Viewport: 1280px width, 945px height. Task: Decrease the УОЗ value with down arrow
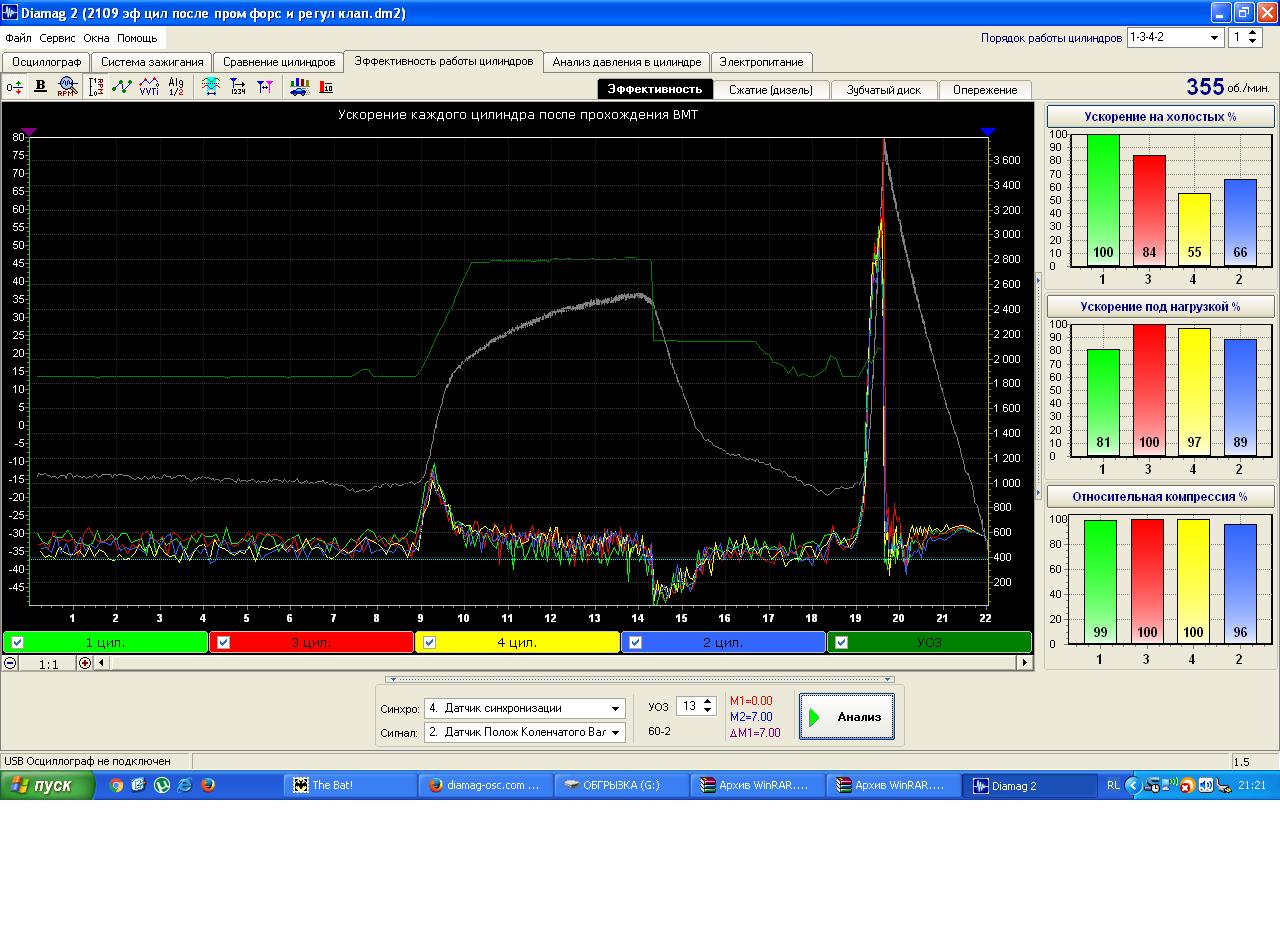pyautogui.click(x=709, y=711)
